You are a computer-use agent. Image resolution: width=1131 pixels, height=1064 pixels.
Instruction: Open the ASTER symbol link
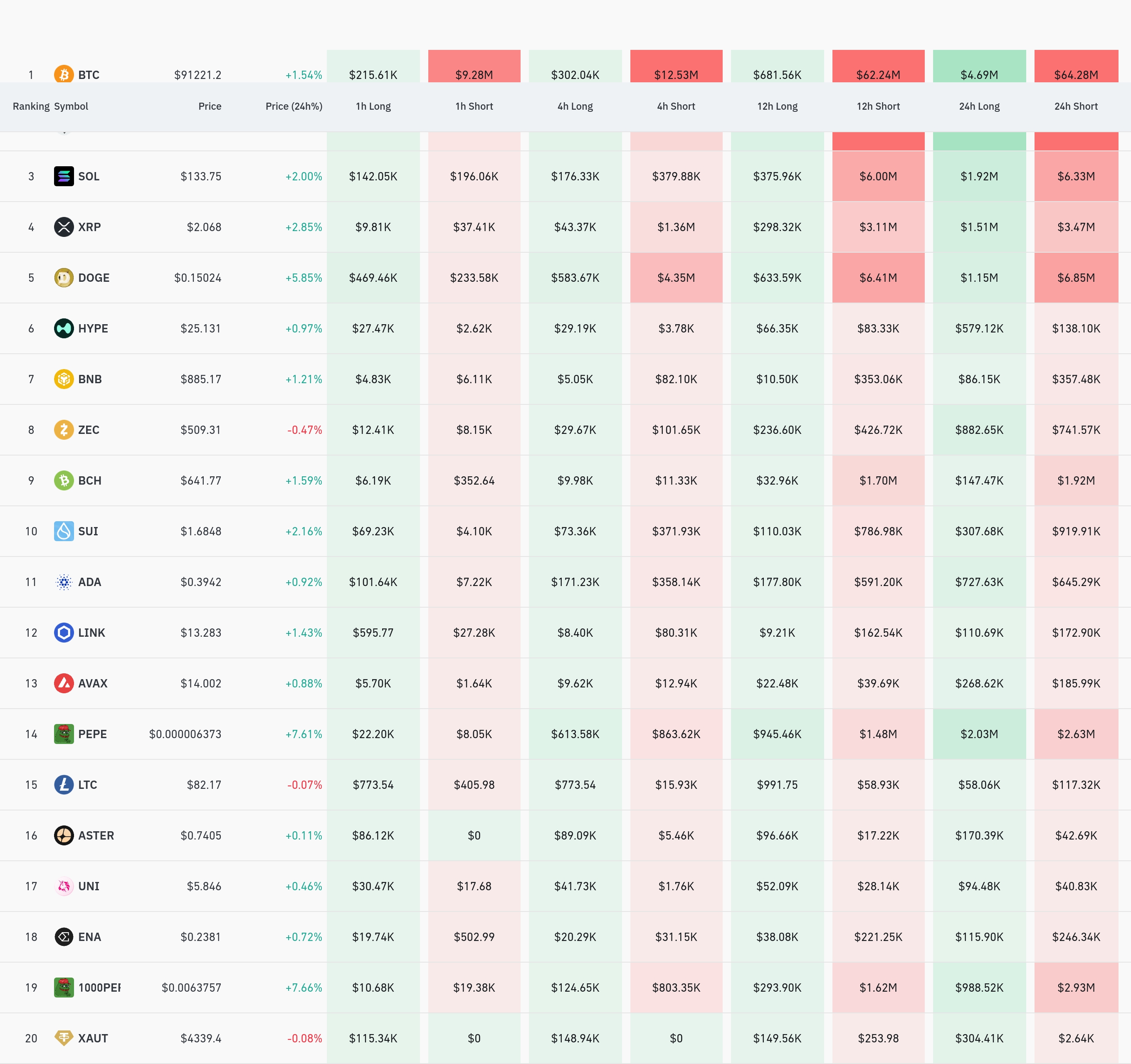tap(96, 835)
